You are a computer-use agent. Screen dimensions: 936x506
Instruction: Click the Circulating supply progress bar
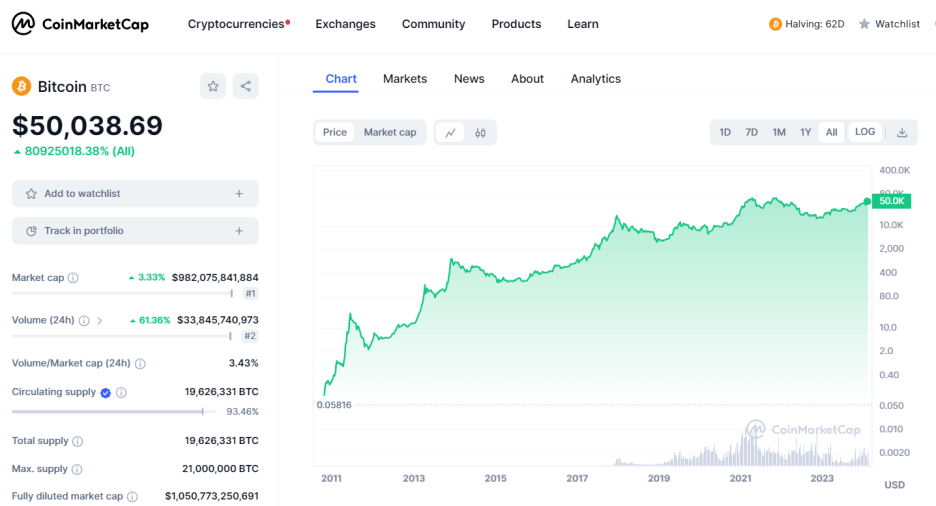[x=113, y=412]
